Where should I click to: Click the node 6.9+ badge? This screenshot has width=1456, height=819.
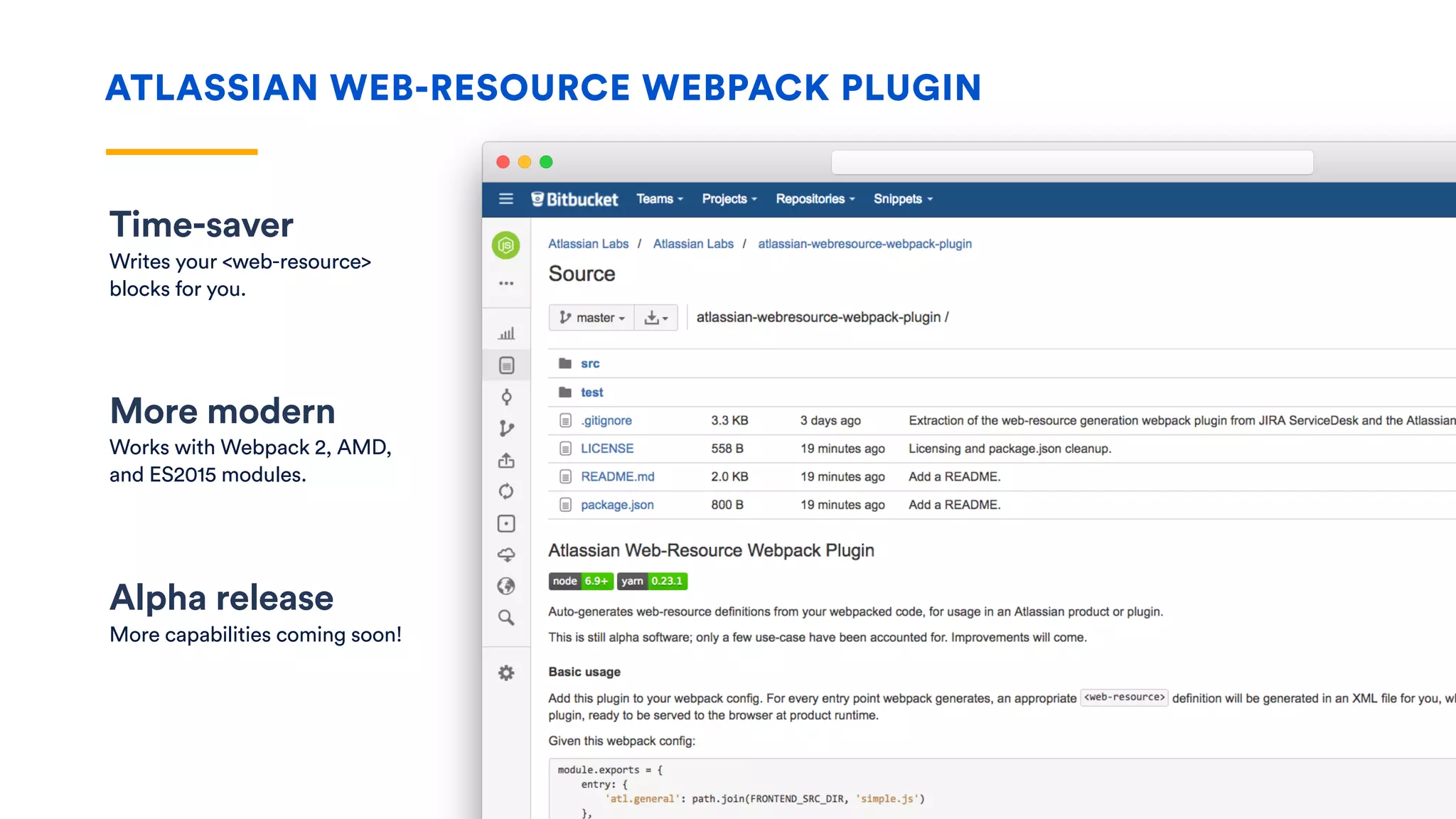coord(581,581)
